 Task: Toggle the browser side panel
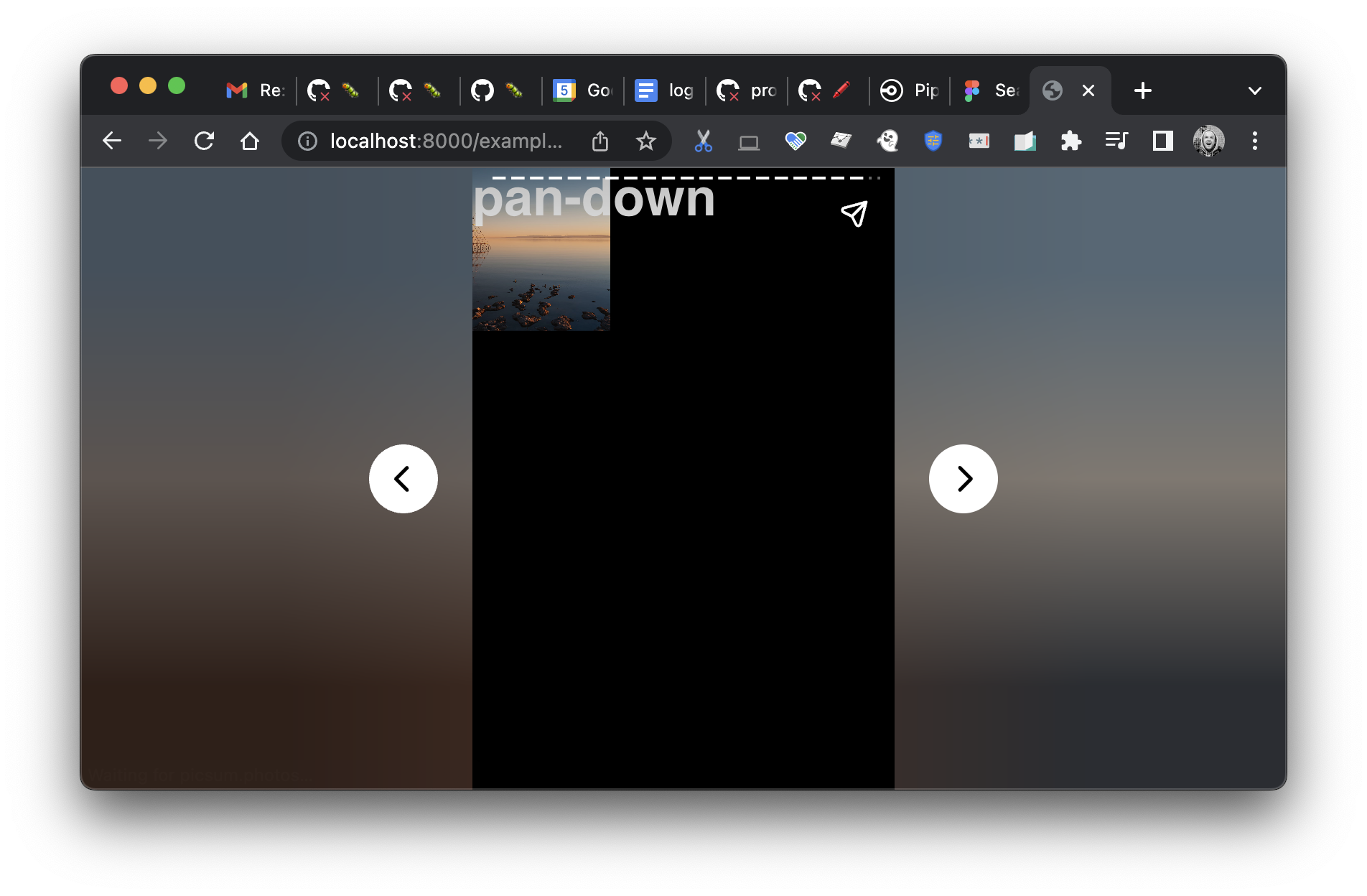click(1163, 141)
